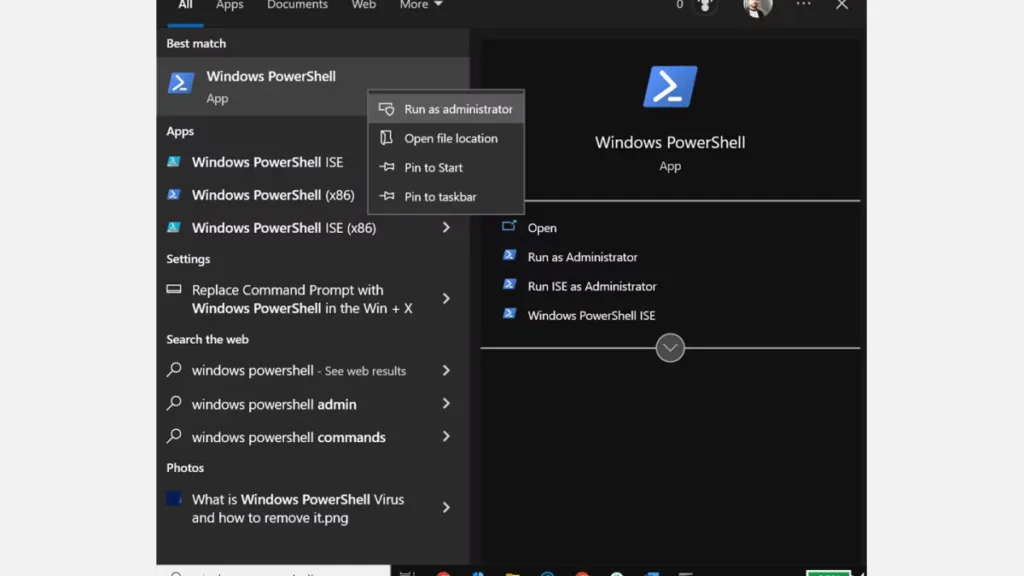
Task: Choose Run as administrator in context menu
Action: pos(446,109)
